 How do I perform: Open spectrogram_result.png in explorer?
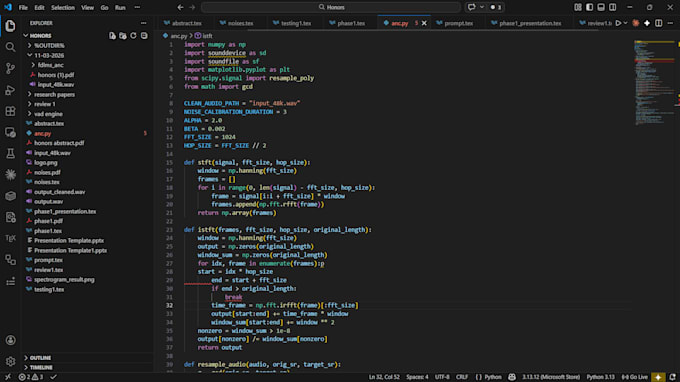[64, 280]
